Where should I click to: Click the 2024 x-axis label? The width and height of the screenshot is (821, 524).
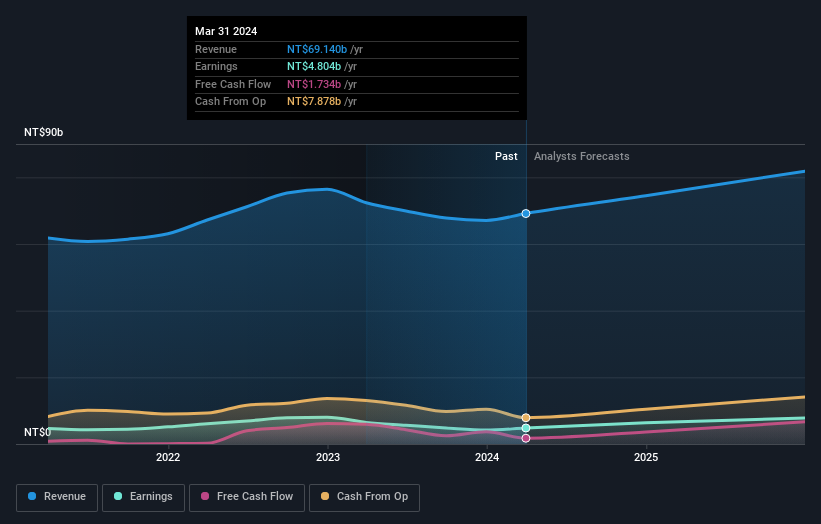click(x=487, y=457)
